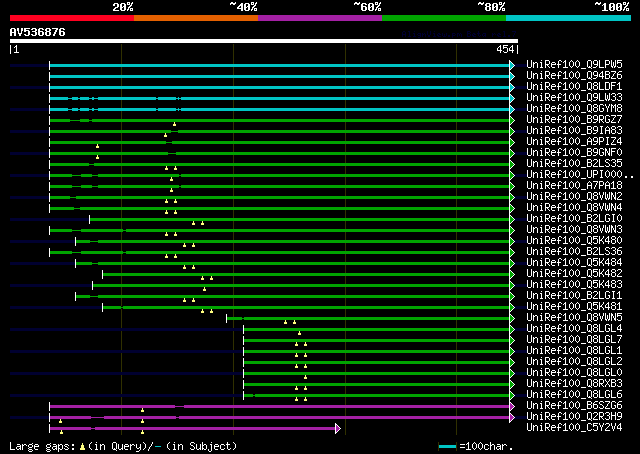The image size is (640, 454).
Task: Click the yellow gap marker under B9RGZ7 bar
Action: click(174, 124)
